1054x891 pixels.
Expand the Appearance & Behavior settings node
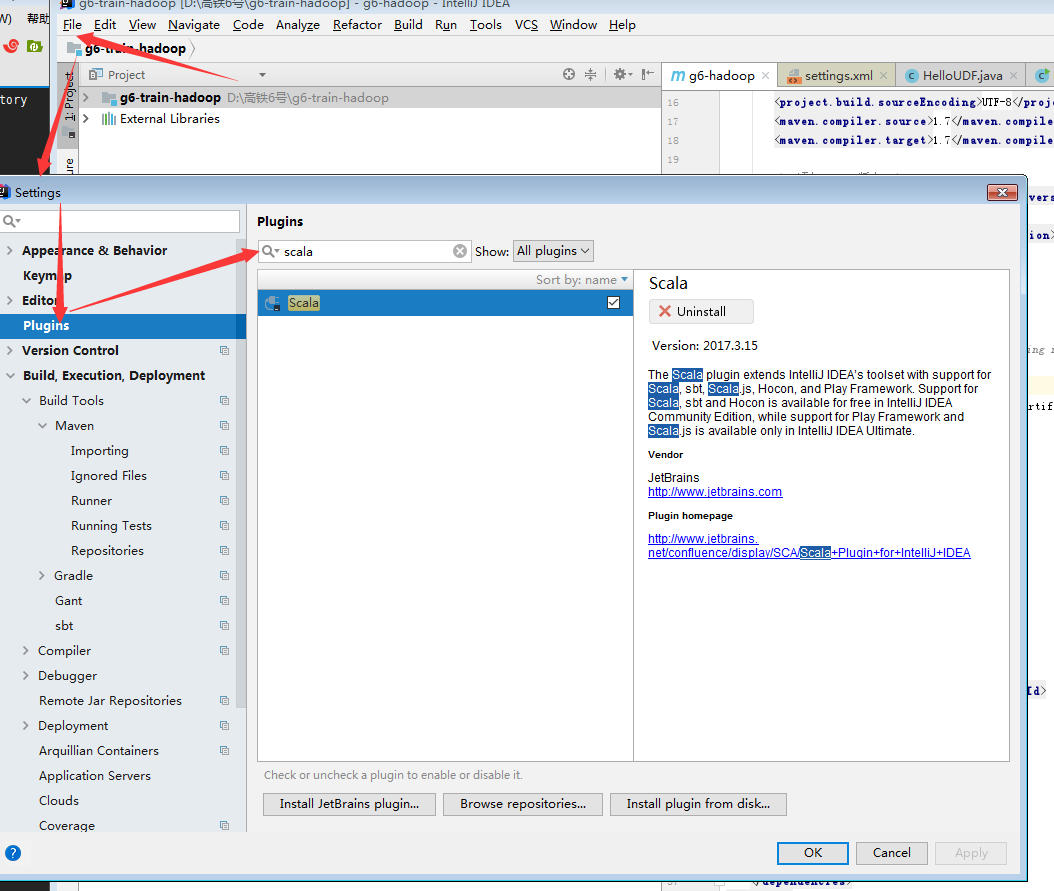pos(9,251)
